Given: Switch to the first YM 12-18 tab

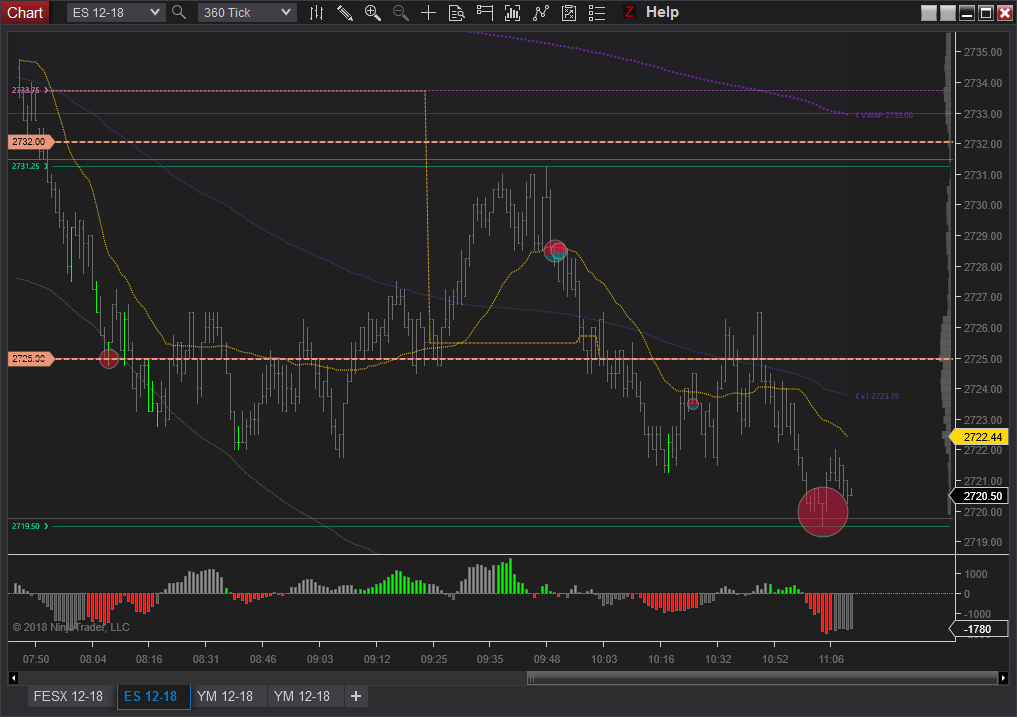Looking at the screenshot, I should point(225,696).
